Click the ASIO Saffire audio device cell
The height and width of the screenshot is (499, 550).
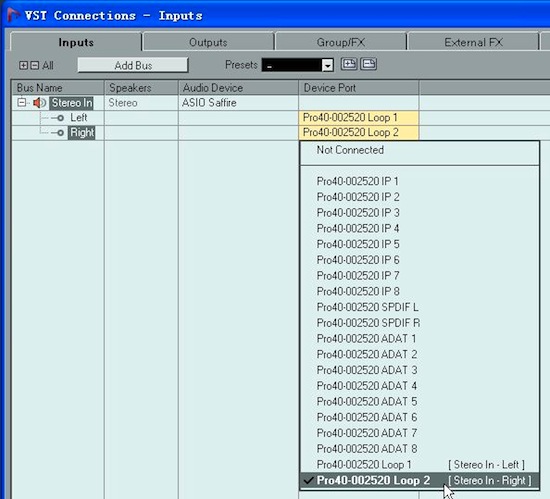coord(239,103)
